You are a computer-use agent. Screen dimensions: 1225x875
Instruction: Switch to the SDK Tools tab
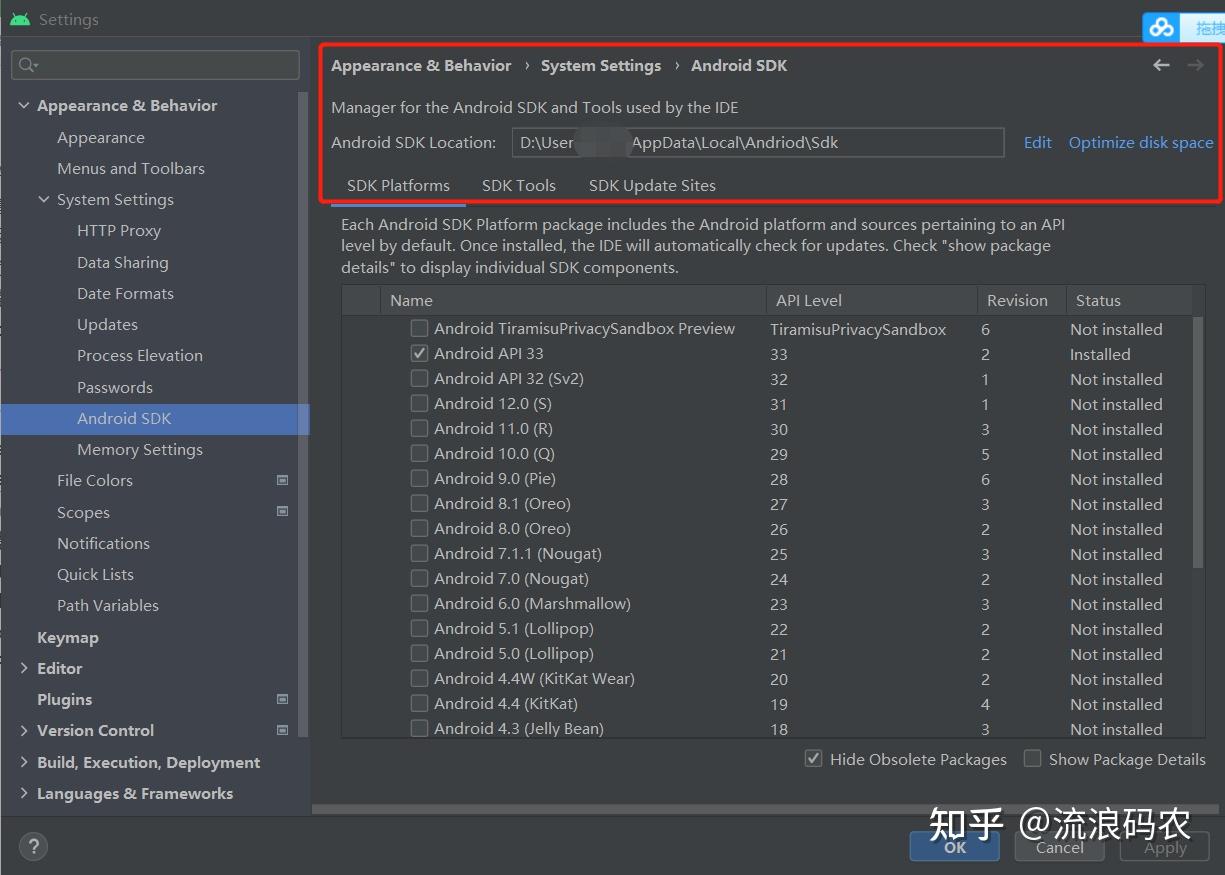(x=518, y=185)
